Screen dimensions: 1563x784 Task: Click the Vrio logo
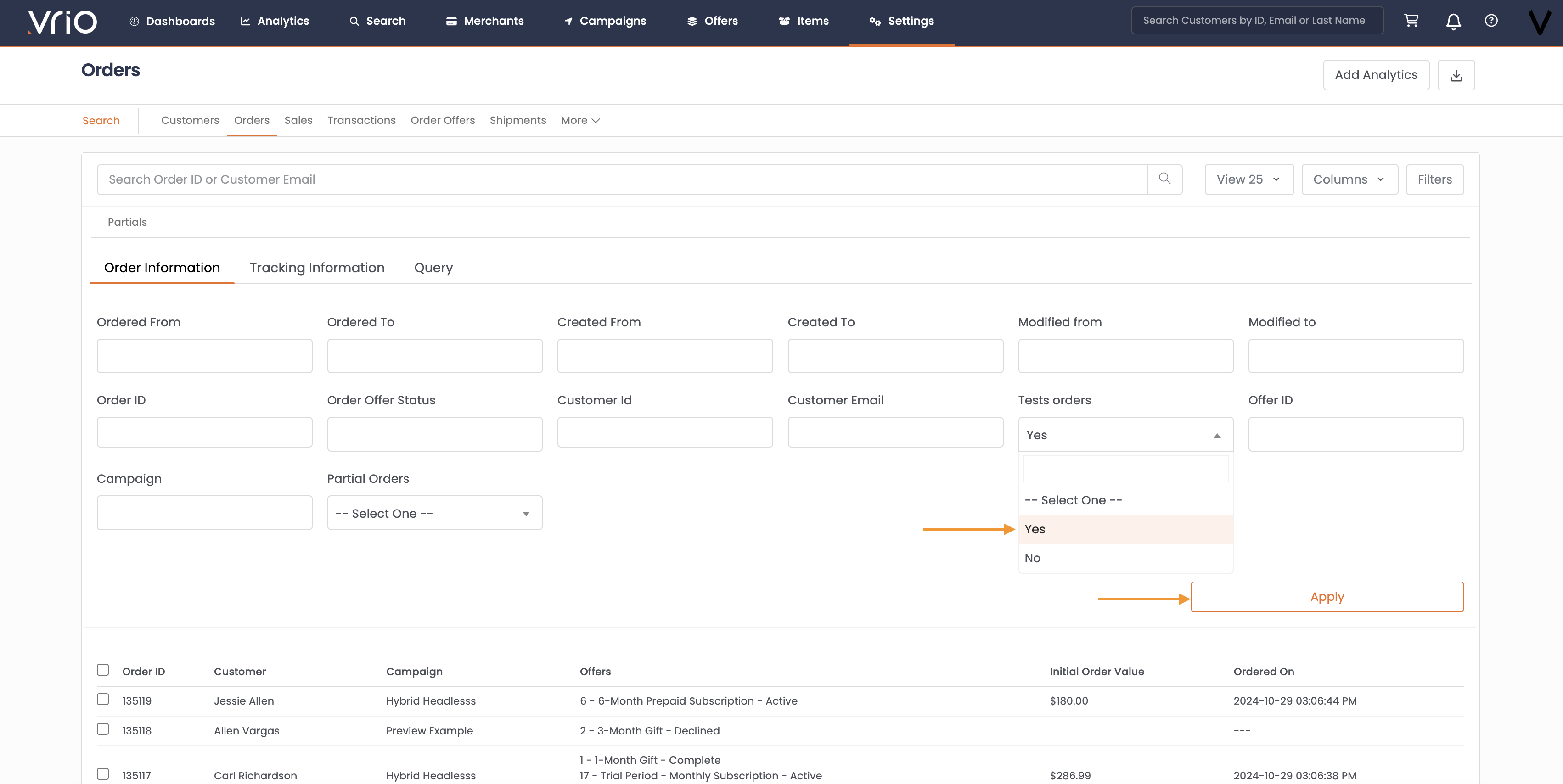point(62,22)
